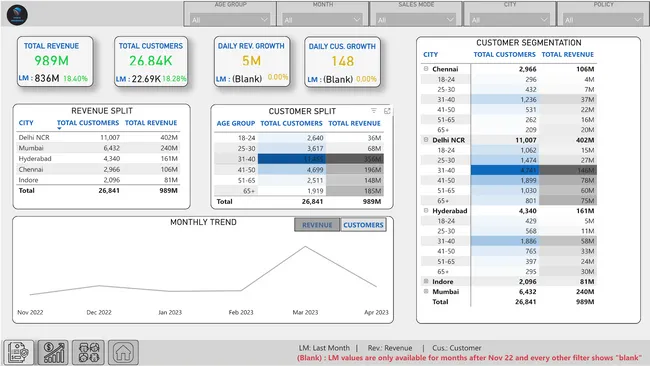Collapse the Delhi NCR row in Customer Segmentation
650x366 pixels.
click(426, 140)
